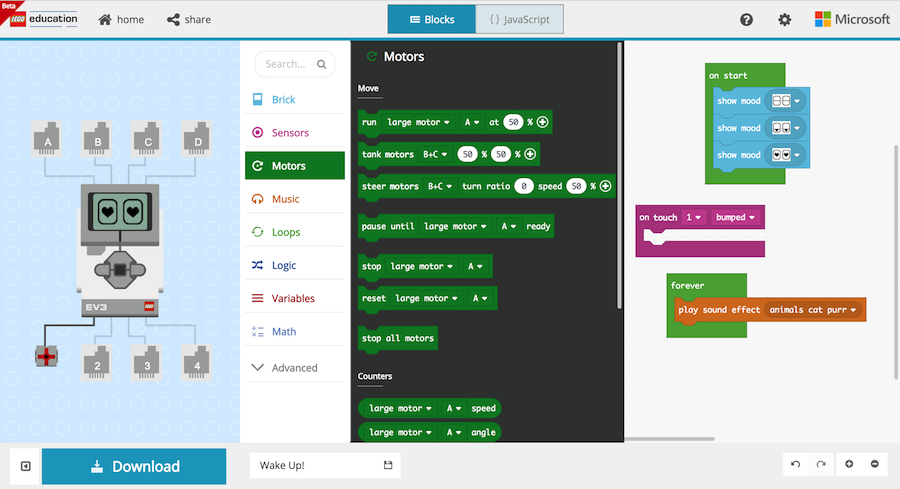Zoom out of the workspace
The width and height of the screenshot is (900, 489).
[874, 464]
